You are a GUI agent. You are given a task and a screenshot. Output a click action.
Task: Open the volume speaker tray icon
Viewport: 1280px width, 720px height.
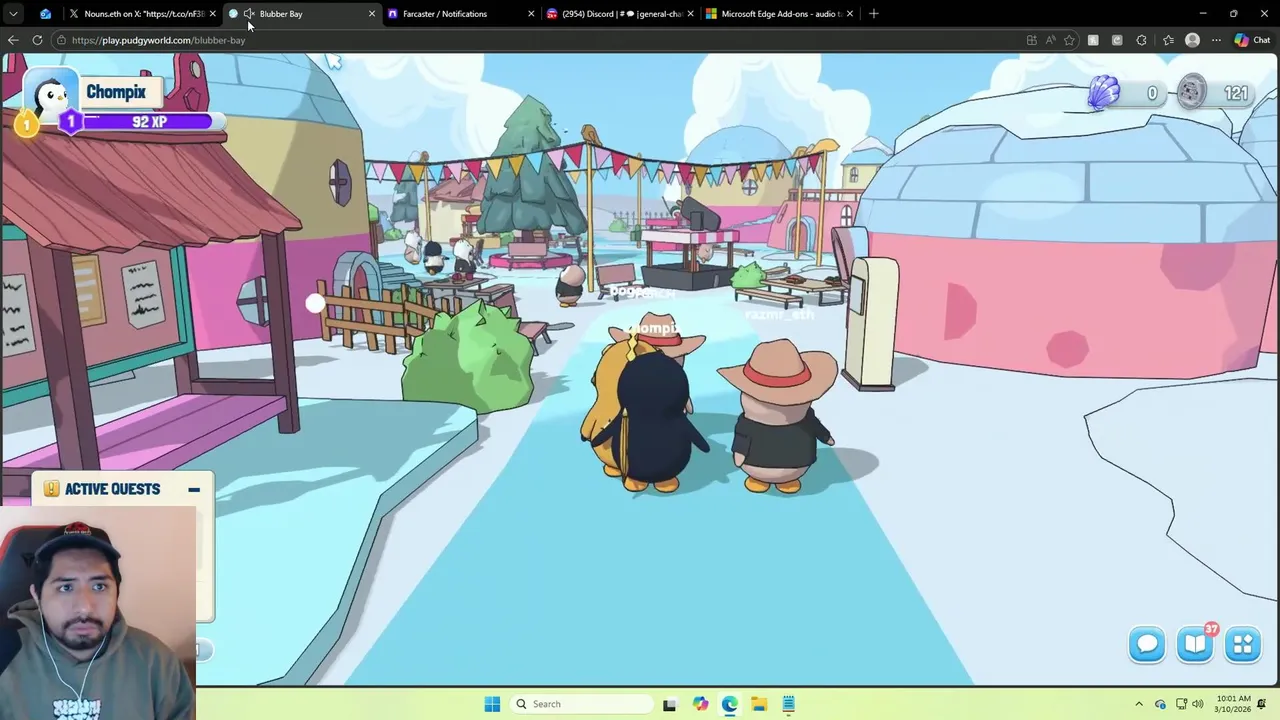[1197, 704]
